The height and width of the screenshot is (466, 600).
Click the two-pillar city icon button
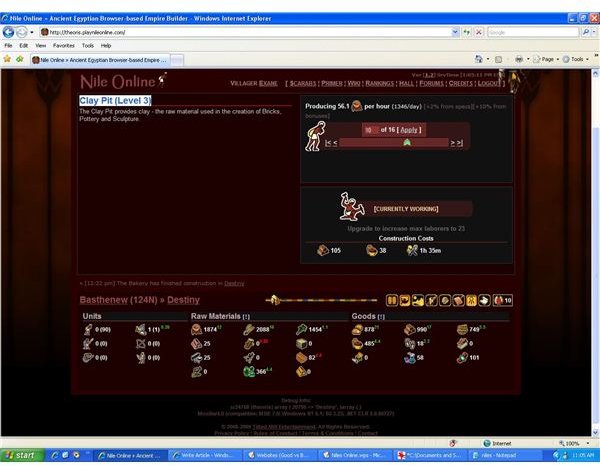coord(392,300)
